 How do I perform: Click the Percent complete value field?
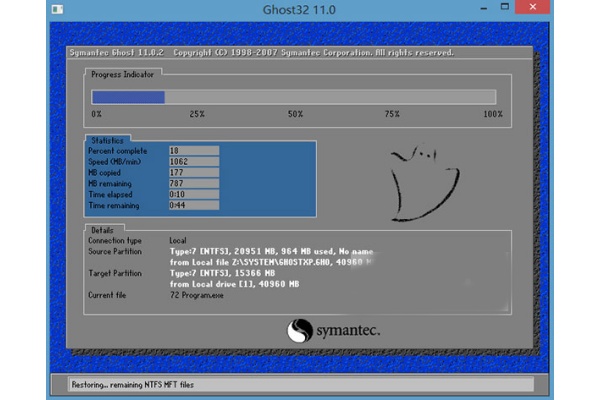tap(194, 151)
